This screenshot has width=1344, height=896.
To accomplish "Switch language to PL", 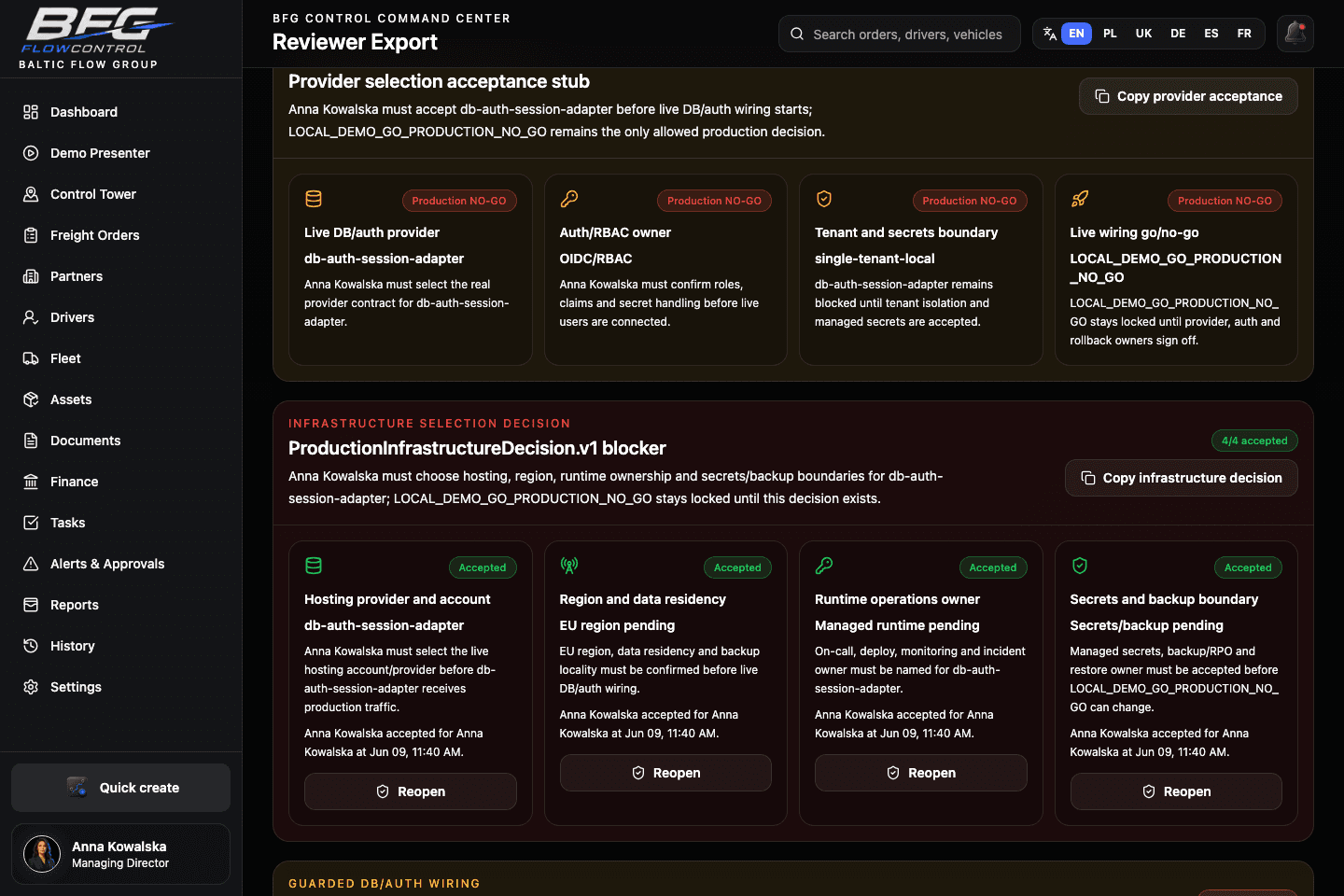I will pyautogui.click(x=1110, y=34).
